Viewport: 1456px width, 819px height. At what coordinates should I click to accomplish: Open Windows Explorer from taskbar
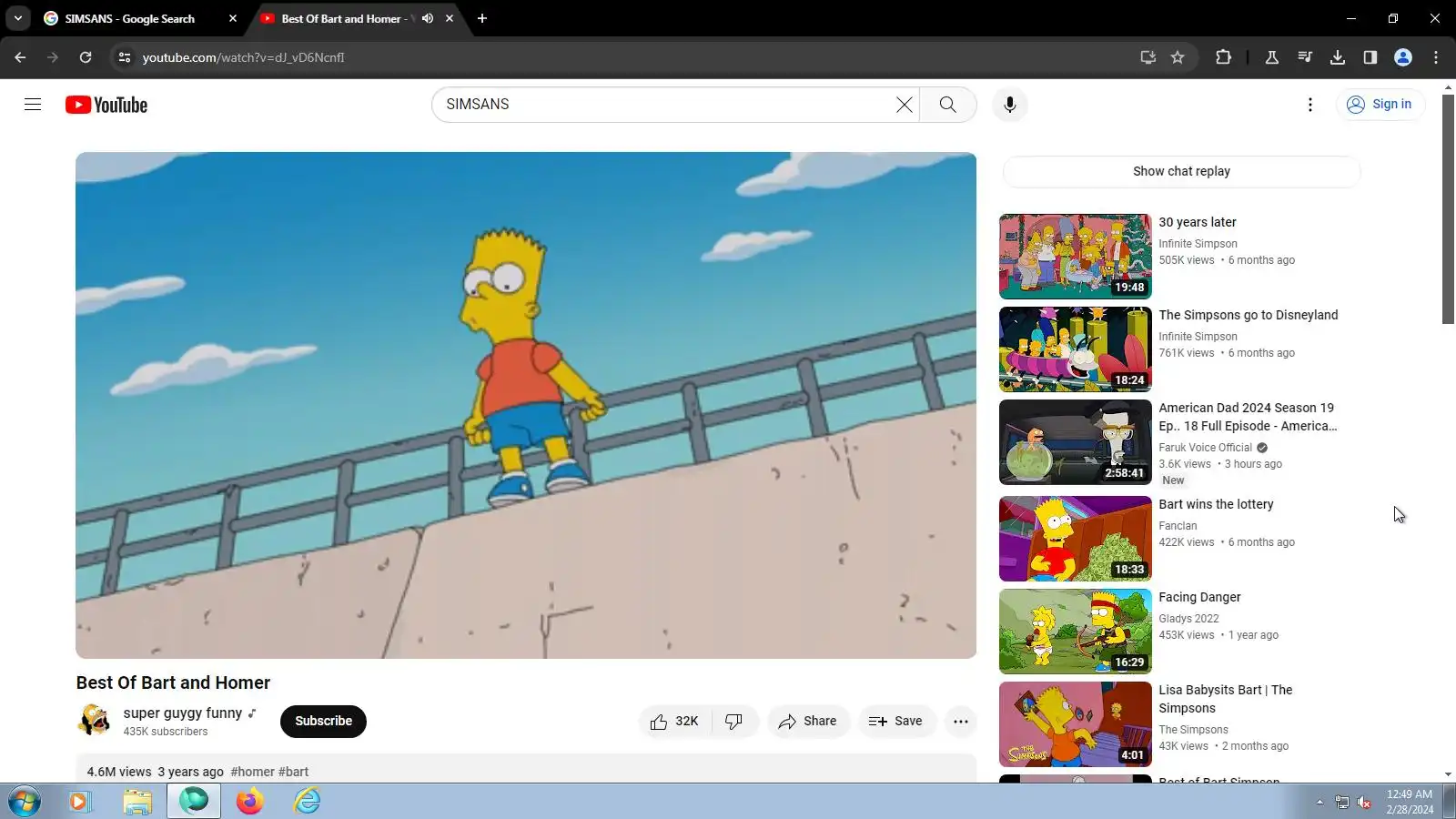point(137,801)
